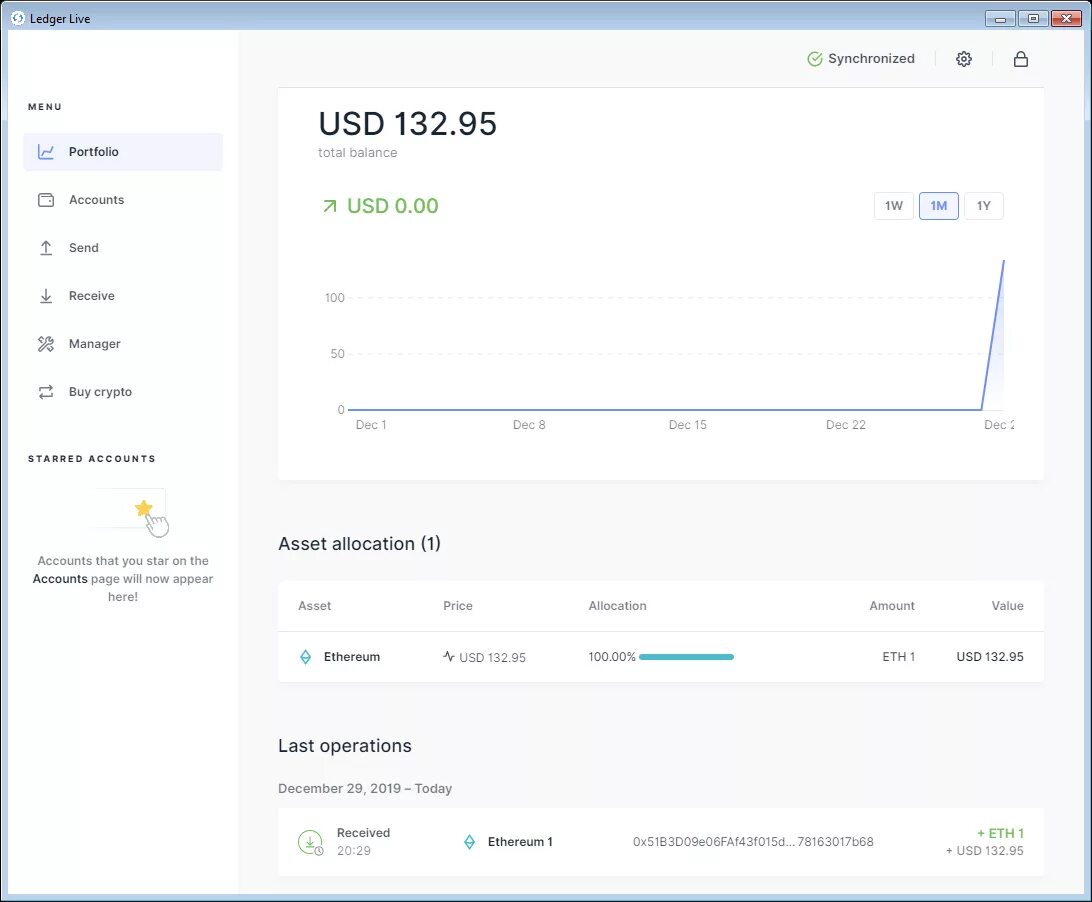Viewport: 1092px width, 902px height.
Task: Click the Send upward arrow icon
Action: [x=46, y=248]
